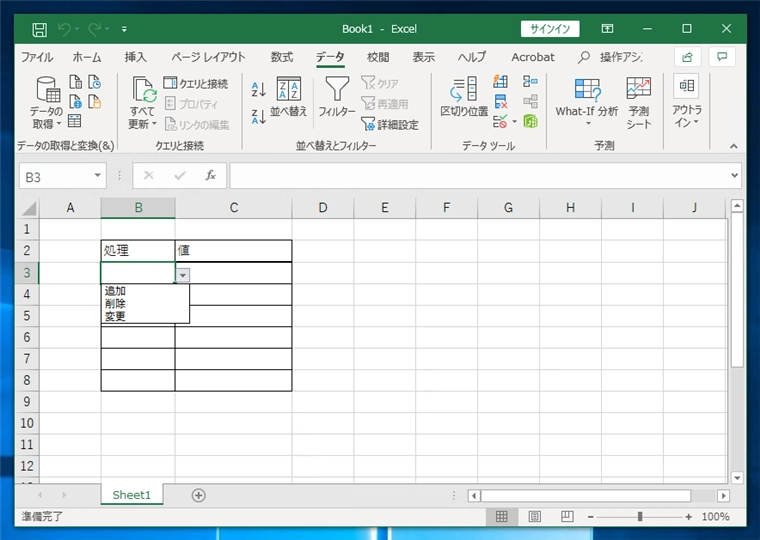Open the Name Box dropdown arrow

pos(97,175)
